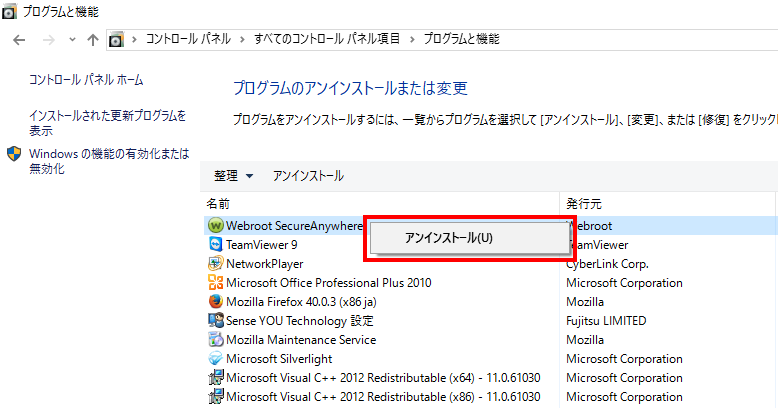Click the Visual C++ 2012 (x64) icon
The height and width of the screenshot is (408, 778).
(215, 378)
